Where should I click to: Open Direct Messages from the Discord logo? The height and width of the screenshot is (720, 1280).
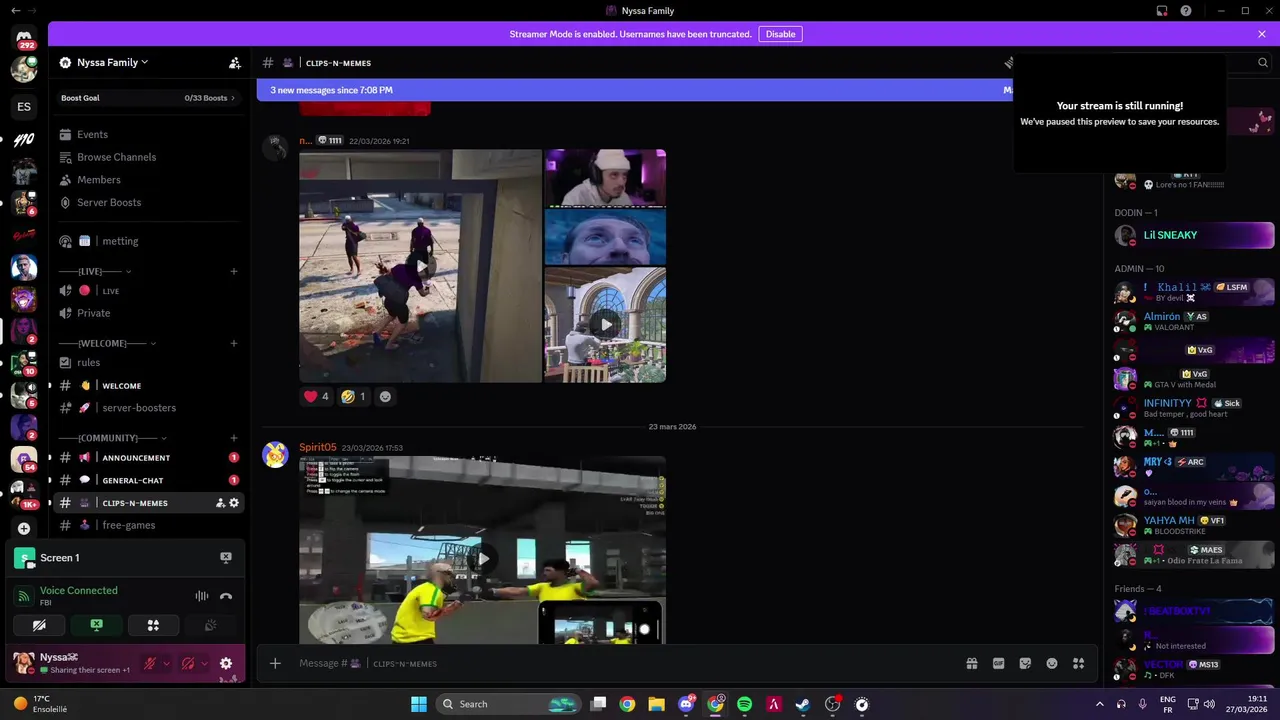click(x=24, y=37)
